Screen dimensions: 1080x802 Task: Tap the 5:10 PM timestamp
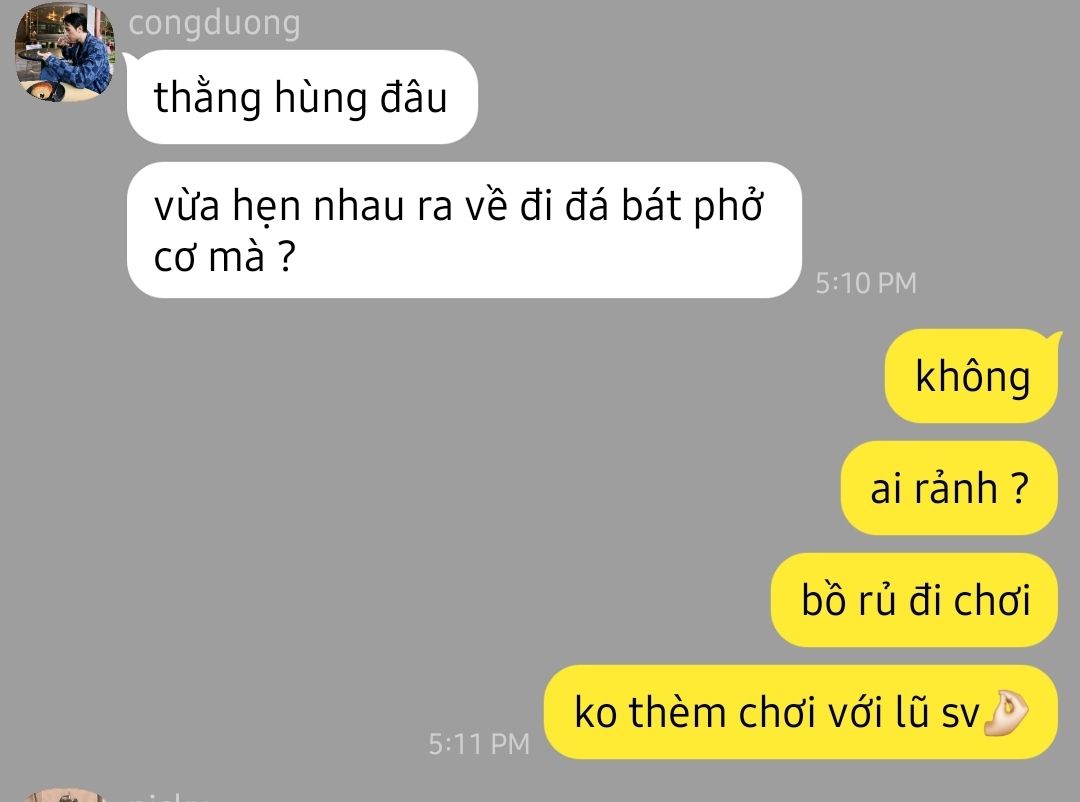(x=866, y=283)
